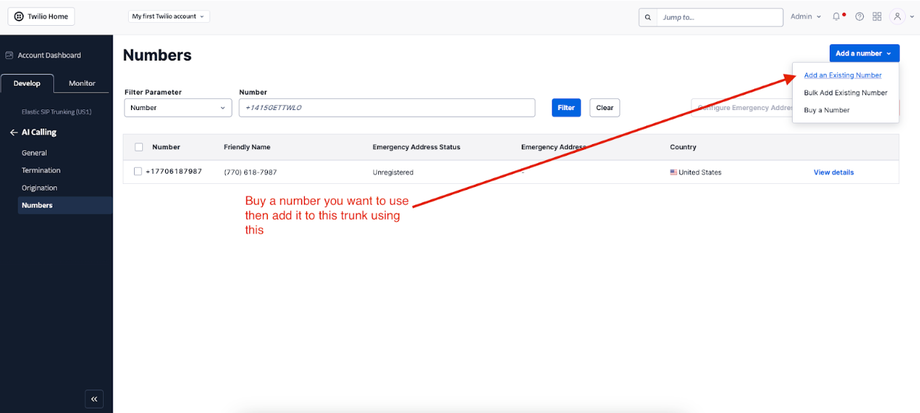Screen dimensions: 920x413
Task: Click the search magnifier icon
Action: point(648,17)
